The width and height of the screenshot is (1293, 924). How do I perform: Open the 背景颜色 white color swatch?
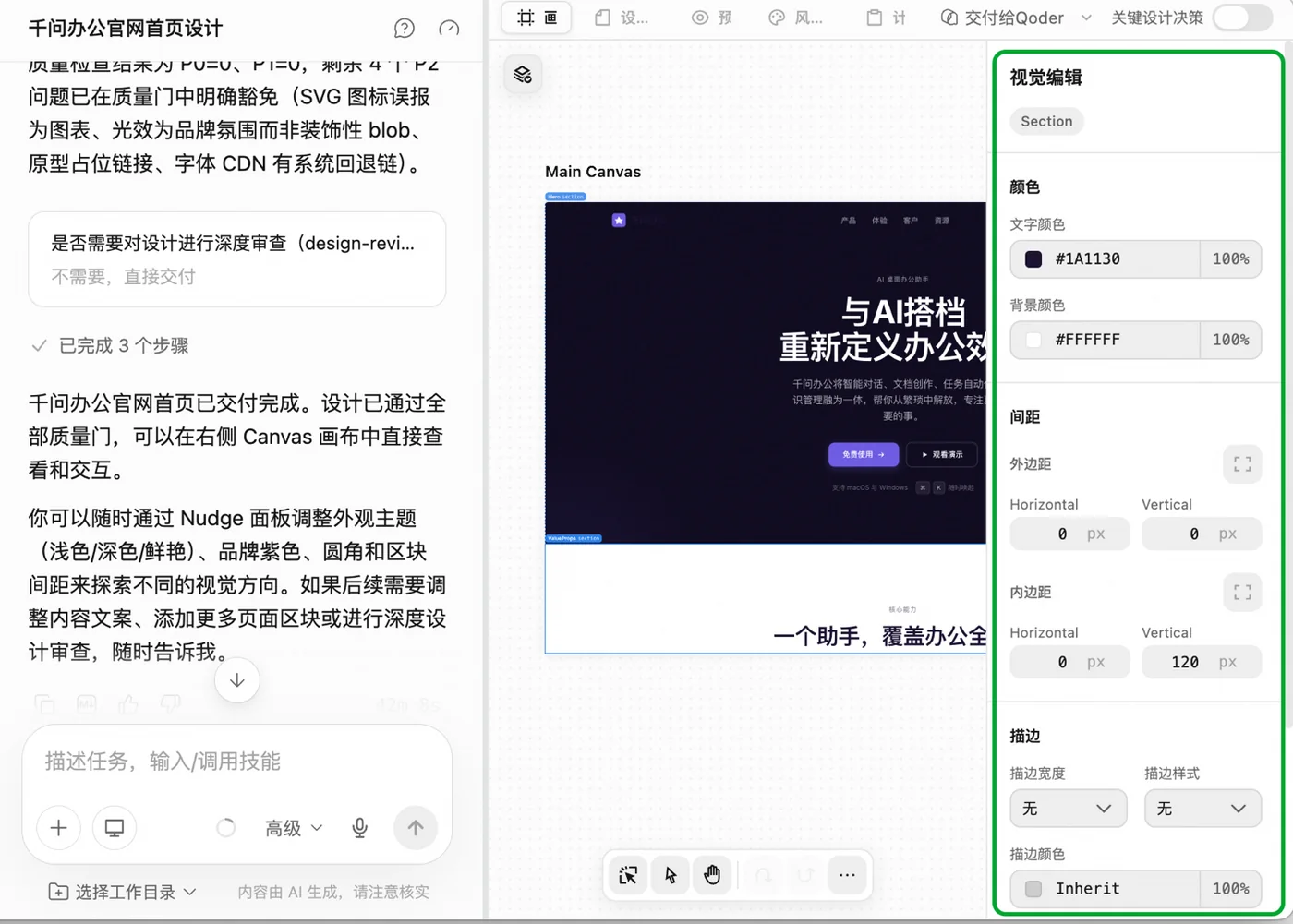click(x=1033, y=340)
